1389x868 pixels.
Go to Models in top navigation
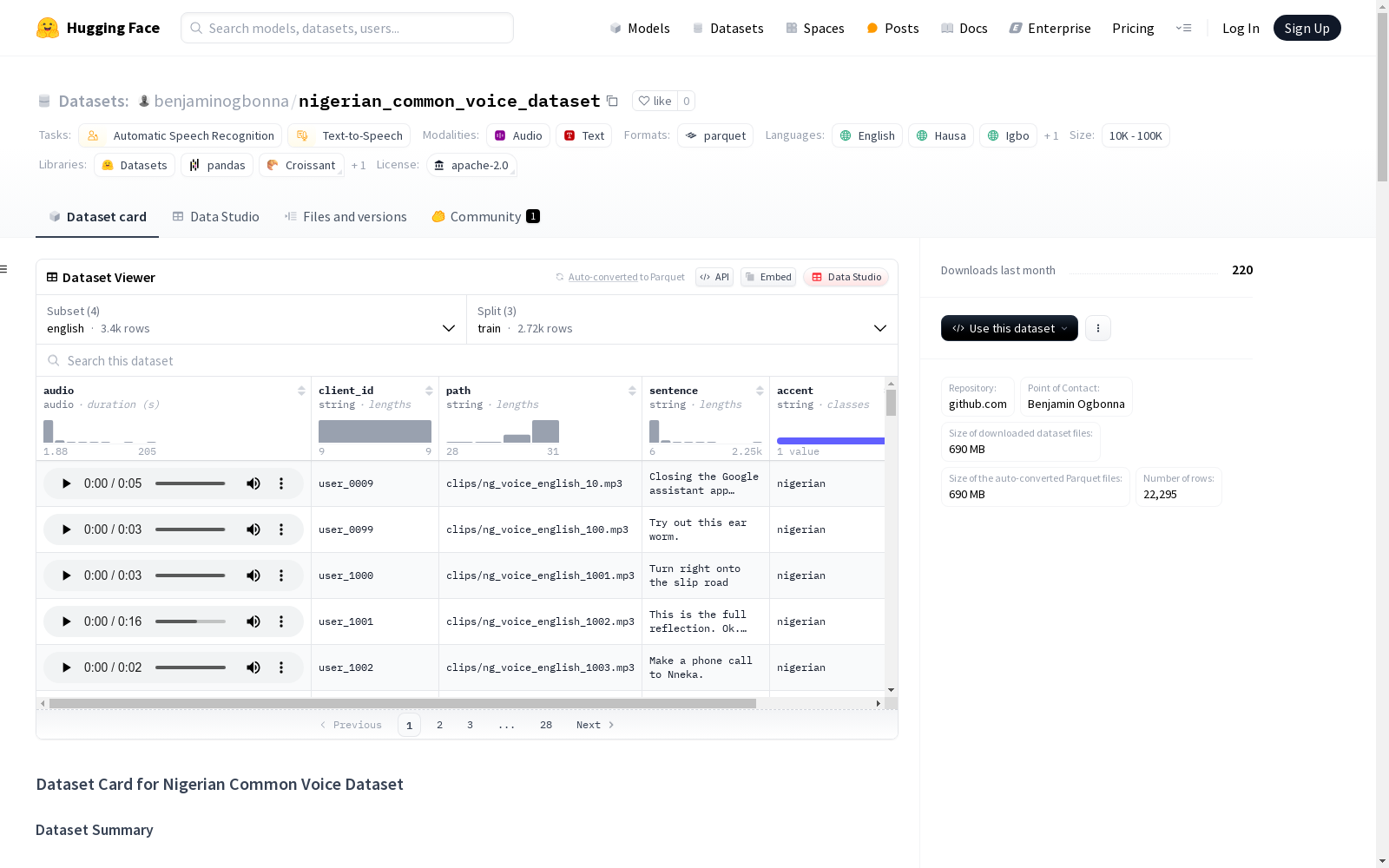pyautogui.click(x=640, y=28)
